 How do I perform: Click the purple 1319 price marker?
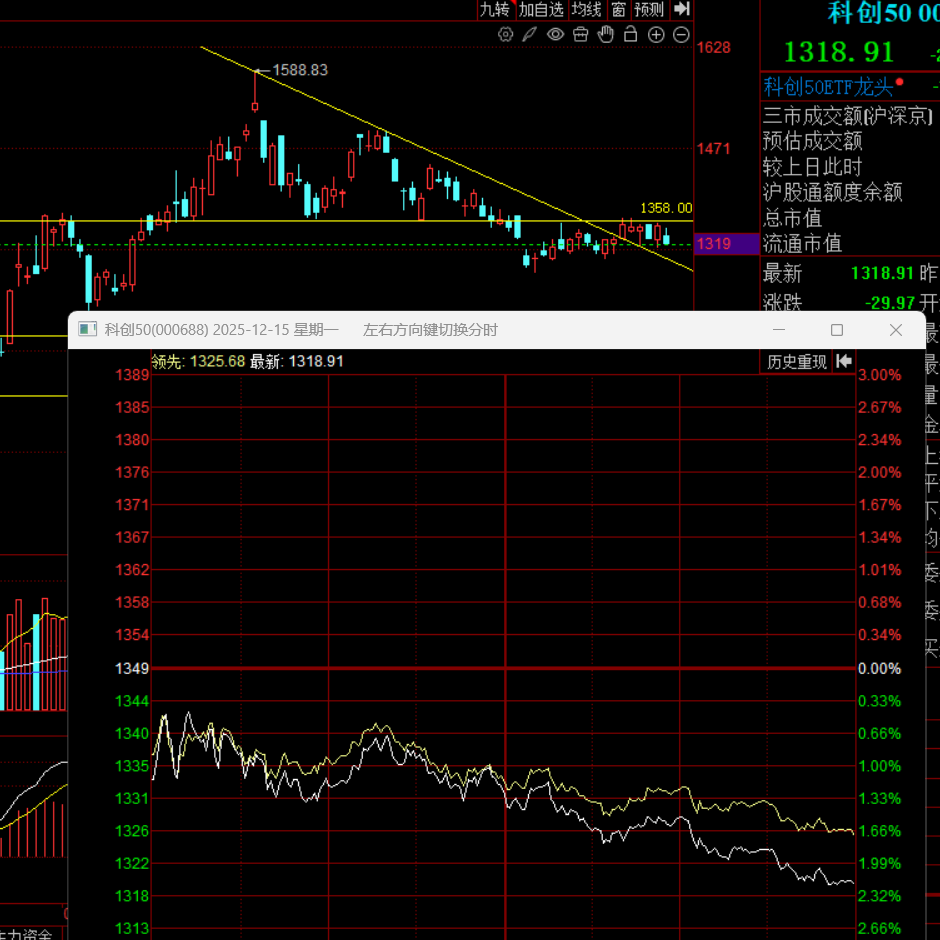pos(714,244)
